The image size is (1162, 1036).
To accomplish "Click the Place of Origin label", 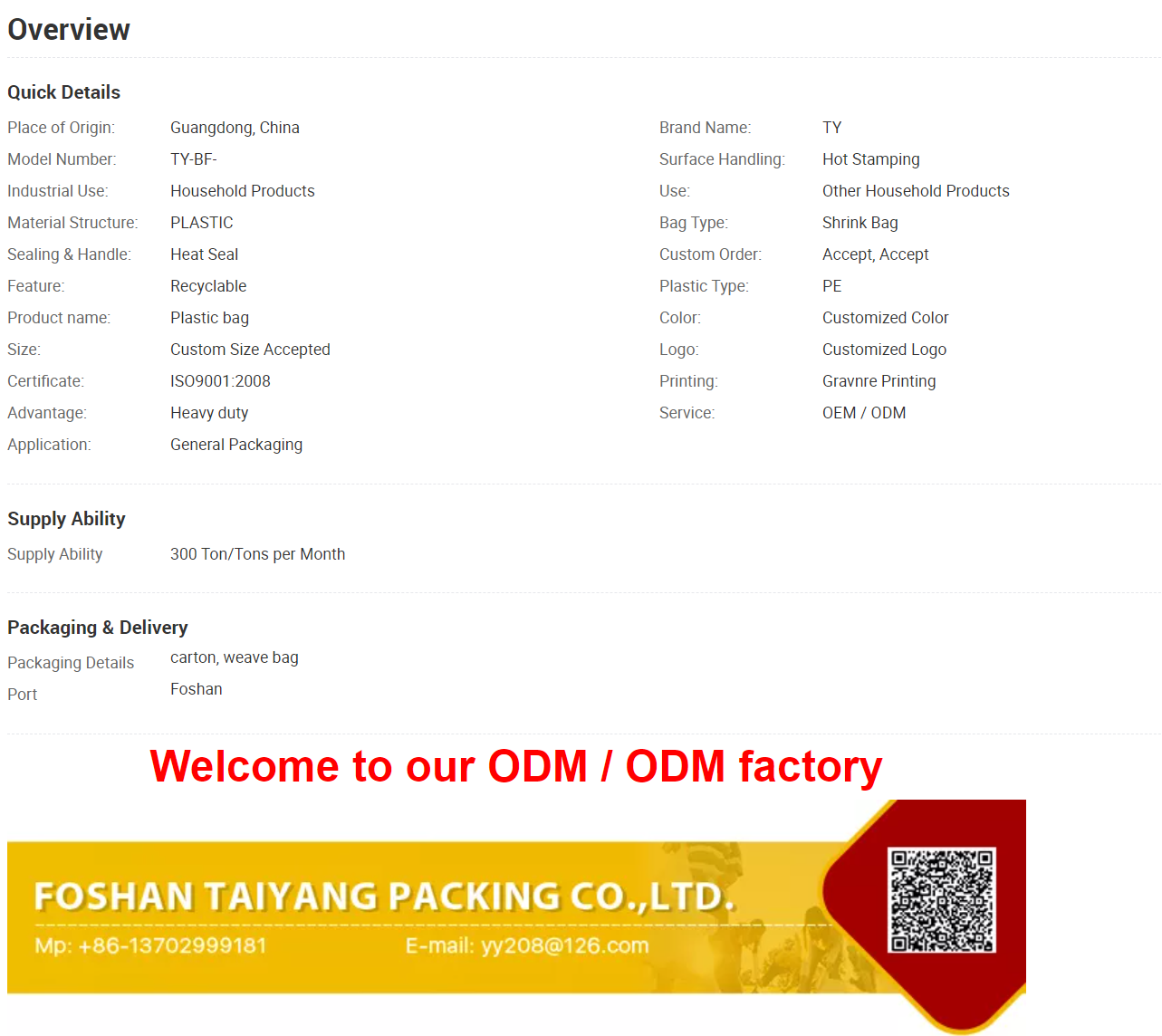I will [62, 128].
